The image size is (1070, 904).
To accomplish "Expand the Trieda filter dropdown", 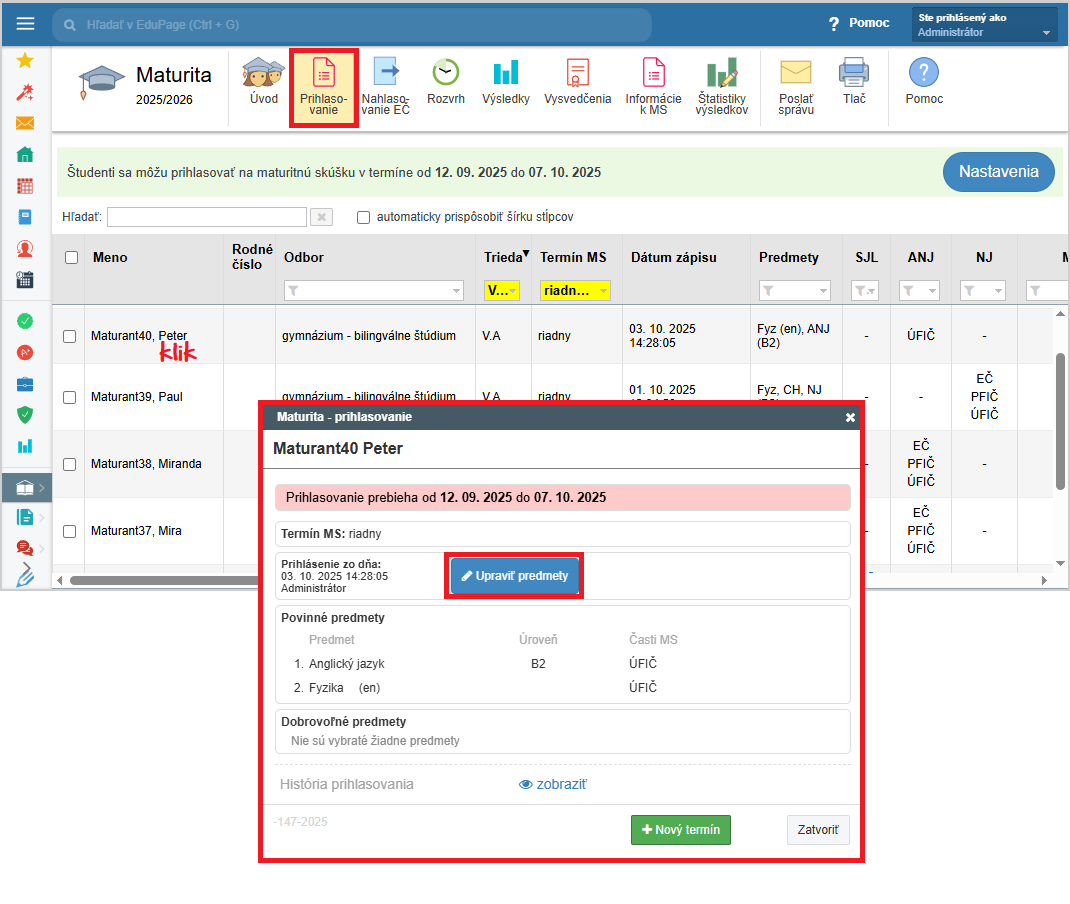I will 501,291.
